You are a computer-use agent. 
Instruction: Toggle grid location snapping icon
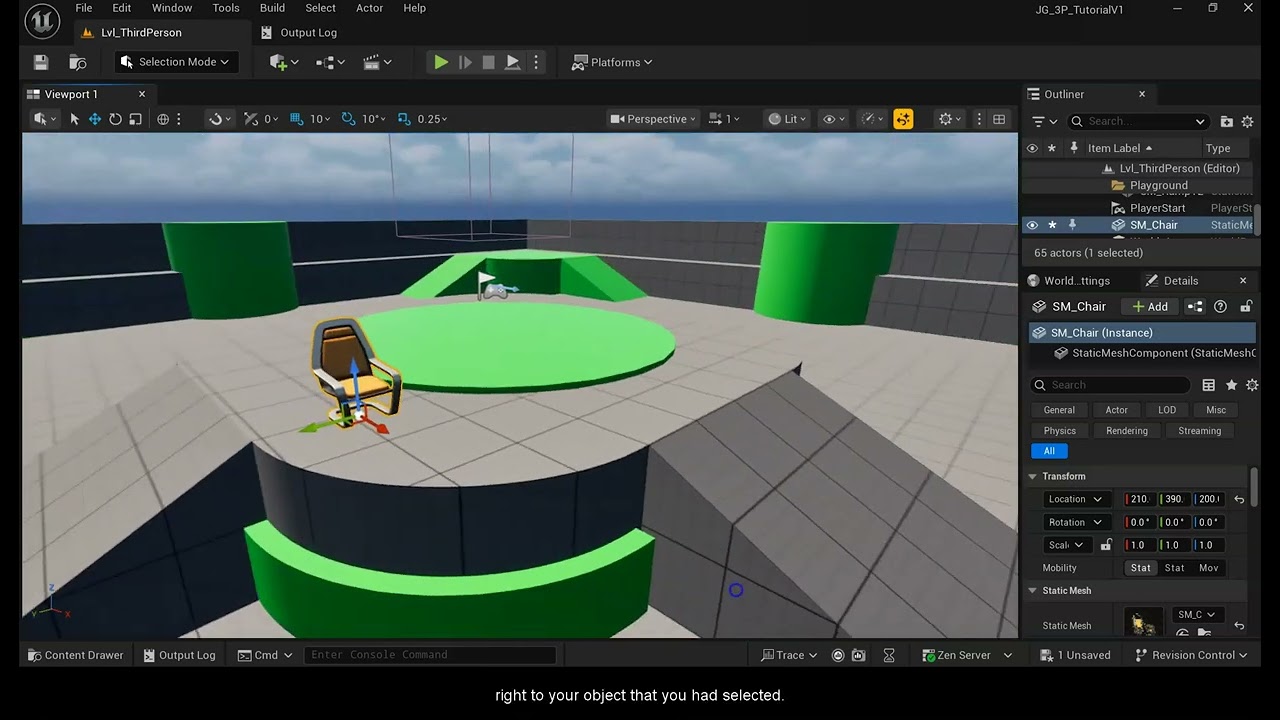coord(296,119)
